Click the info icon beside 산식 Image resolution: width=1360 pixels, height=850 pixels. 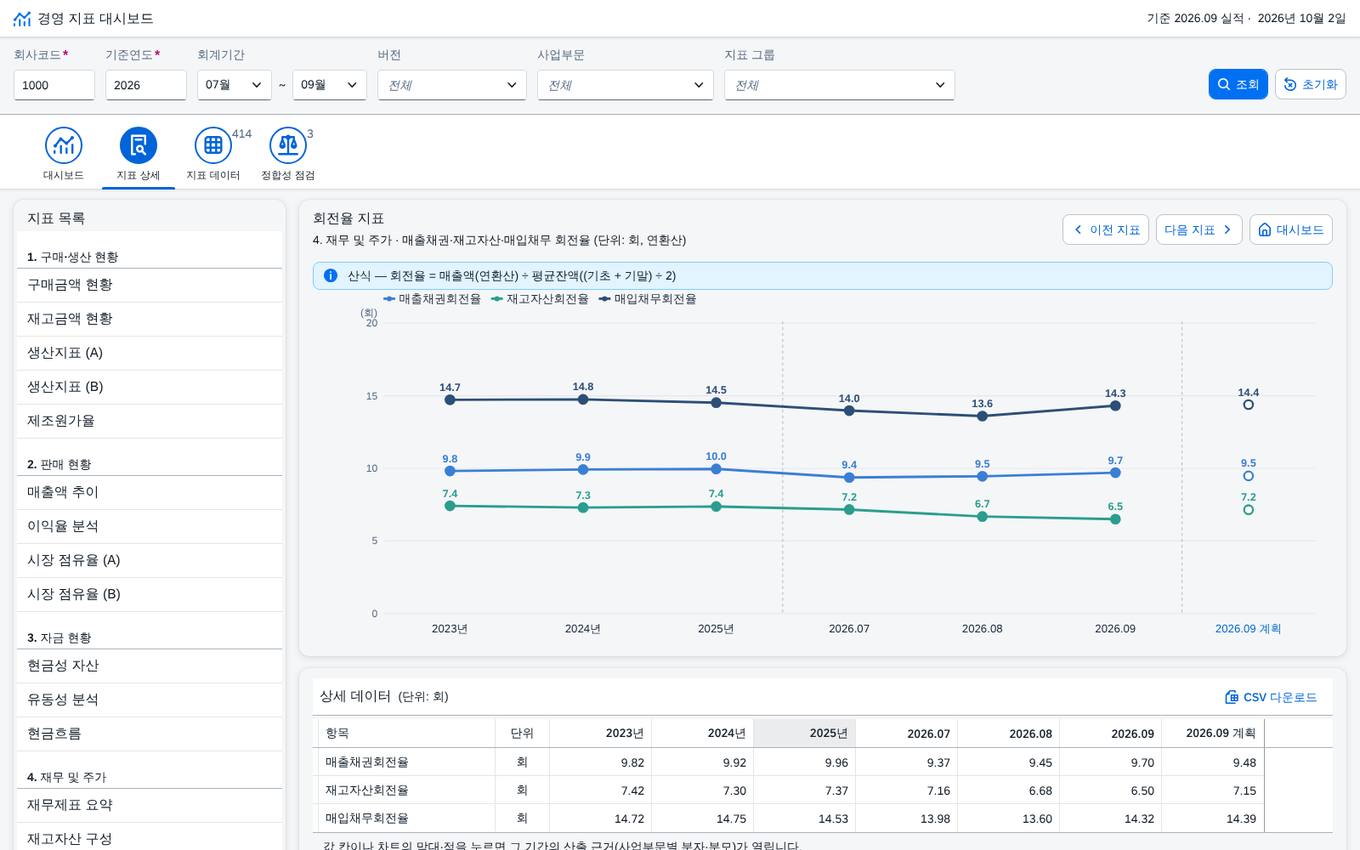pos(331,275)
